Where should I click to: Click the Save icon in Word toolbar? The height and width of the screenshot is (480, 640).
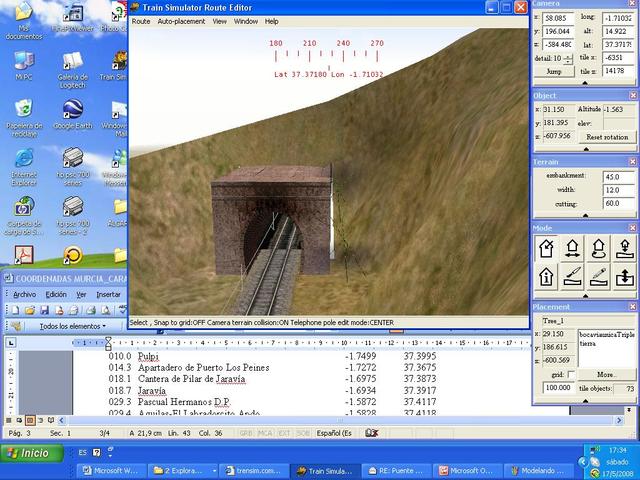pos(44,311)
